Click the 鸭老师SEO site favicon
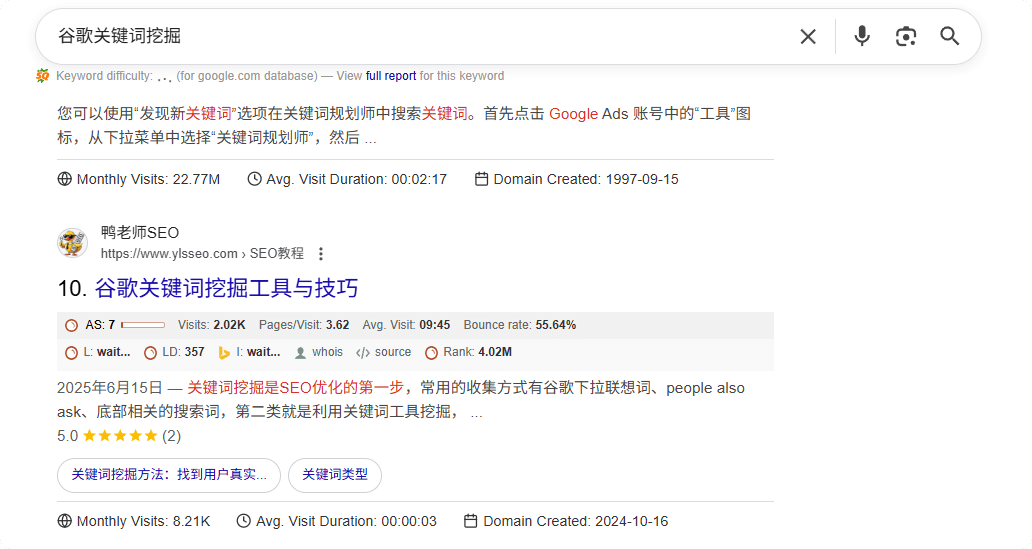Image resolution: width=1032 pixels, height=549 pixels. click(72, 243)
